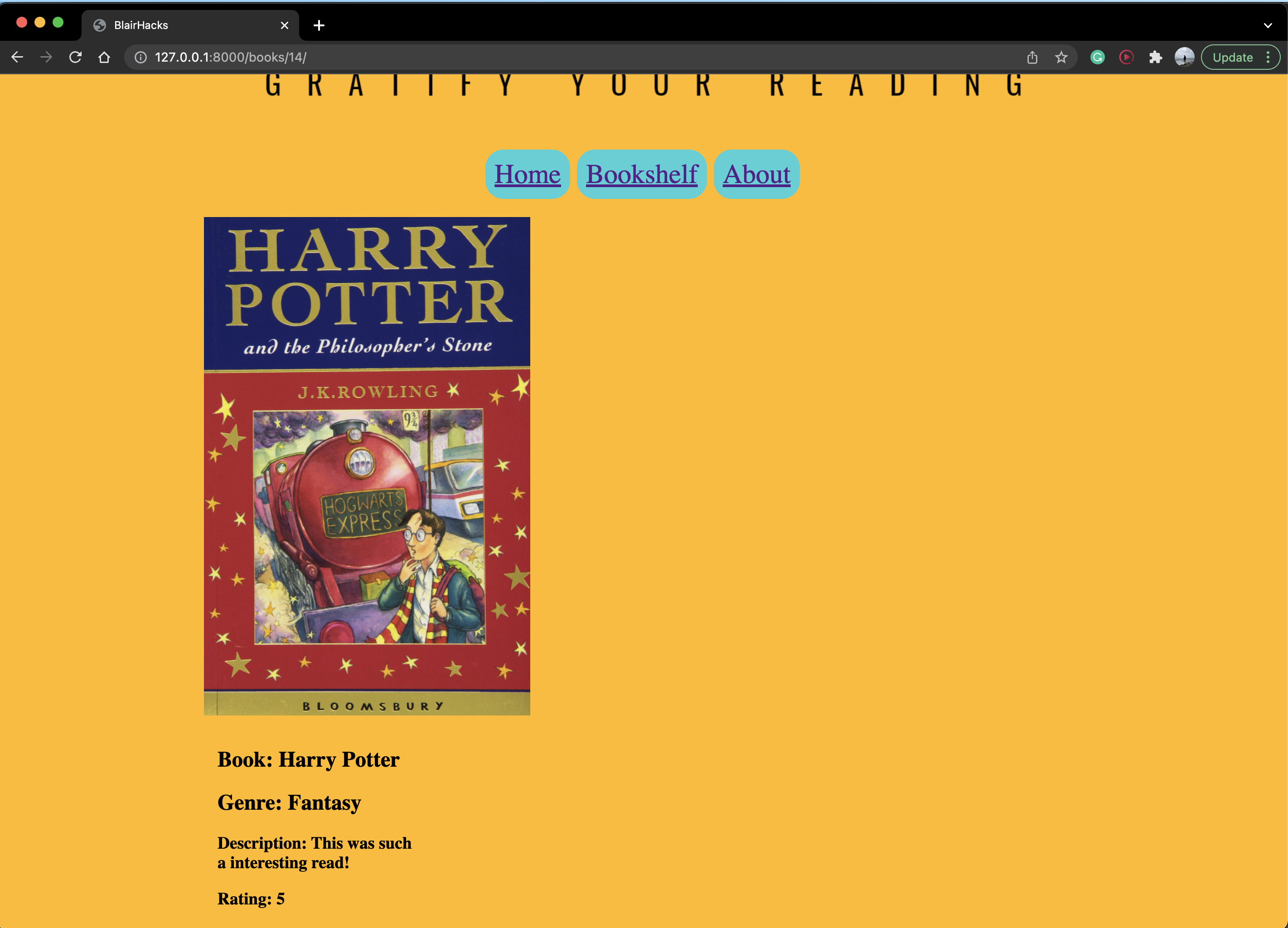Click the browser back arrow

coord(17,58)
